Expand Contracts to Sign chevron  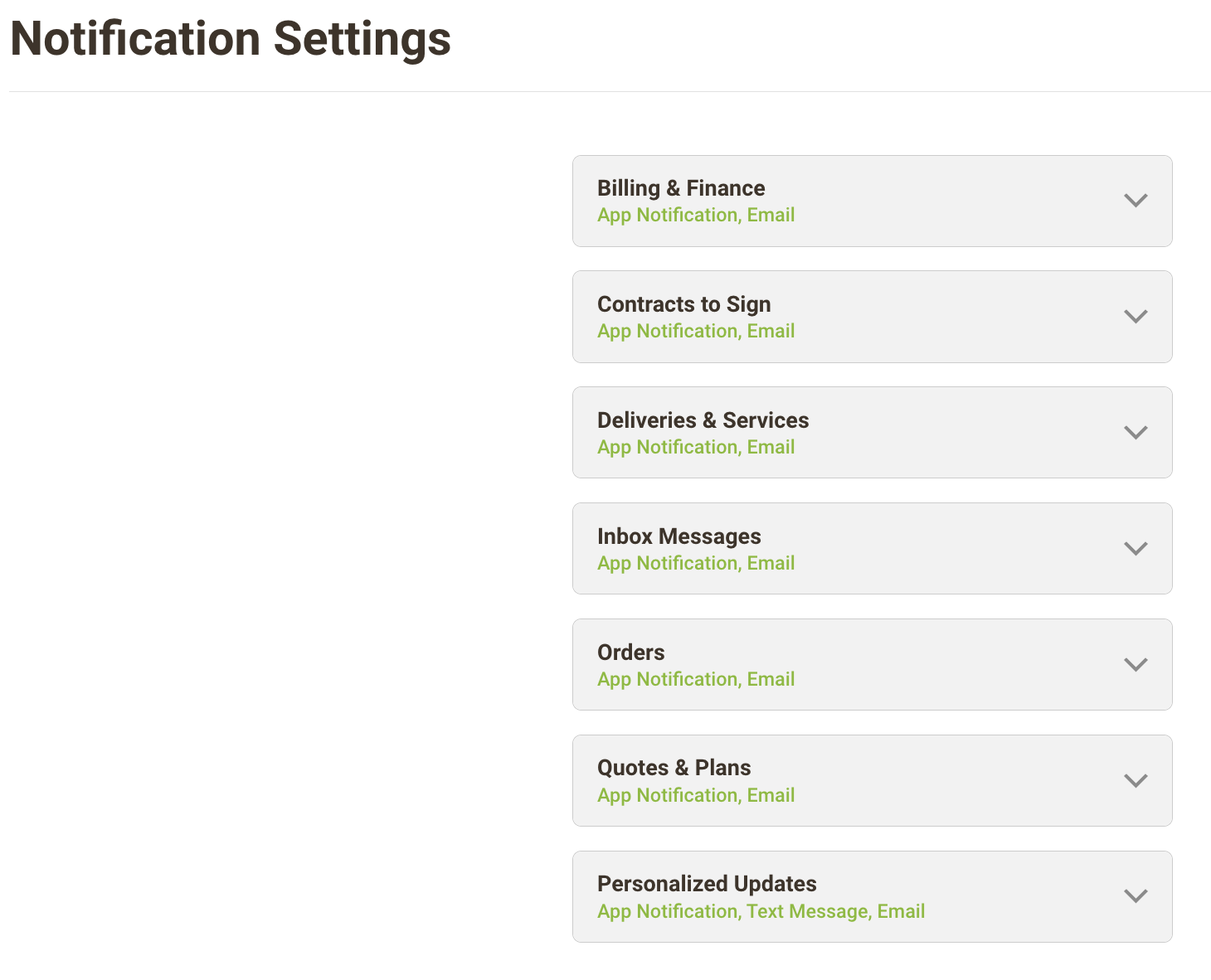[x=1135, y=317]
